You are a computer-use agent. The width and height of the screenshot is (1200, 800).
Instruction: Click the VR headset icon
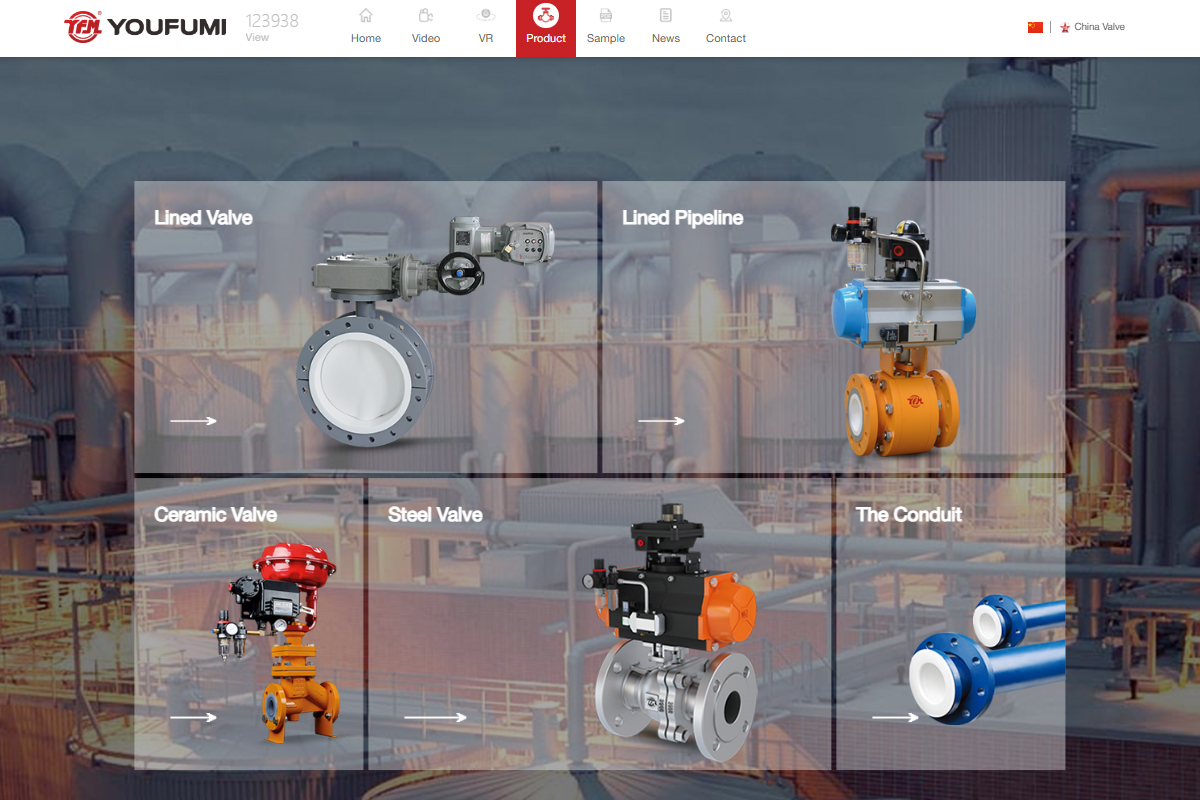(486, 15)
